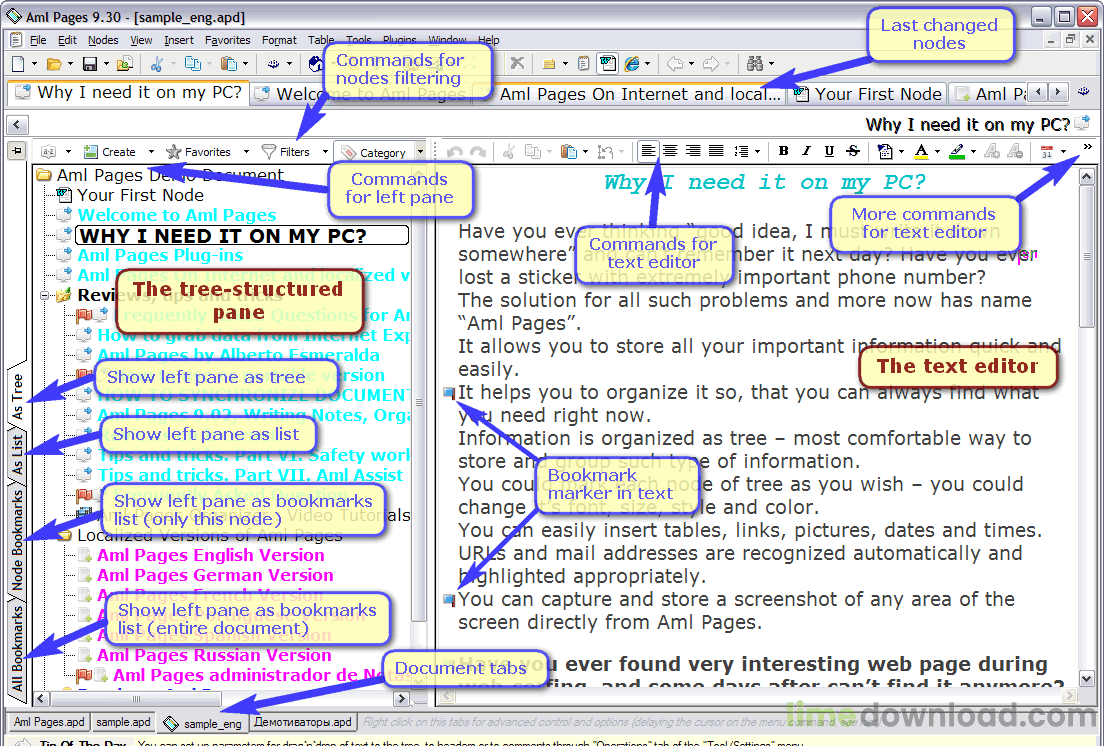Toggle bold formatting in the text editor
Viewport: 1104px width, 746px height.
784,151
